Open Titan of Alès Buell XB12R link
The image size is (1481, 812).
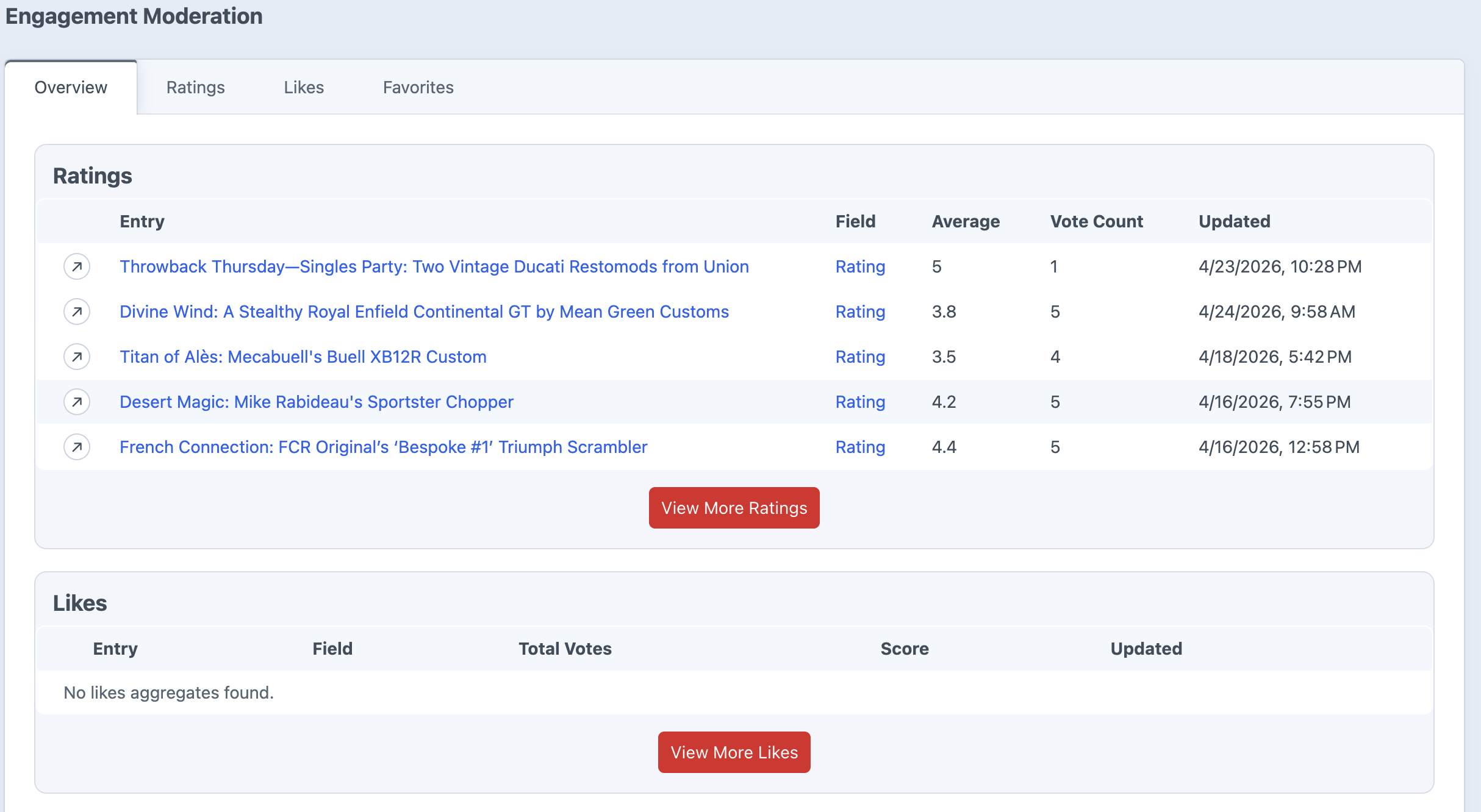click(303, 357)
